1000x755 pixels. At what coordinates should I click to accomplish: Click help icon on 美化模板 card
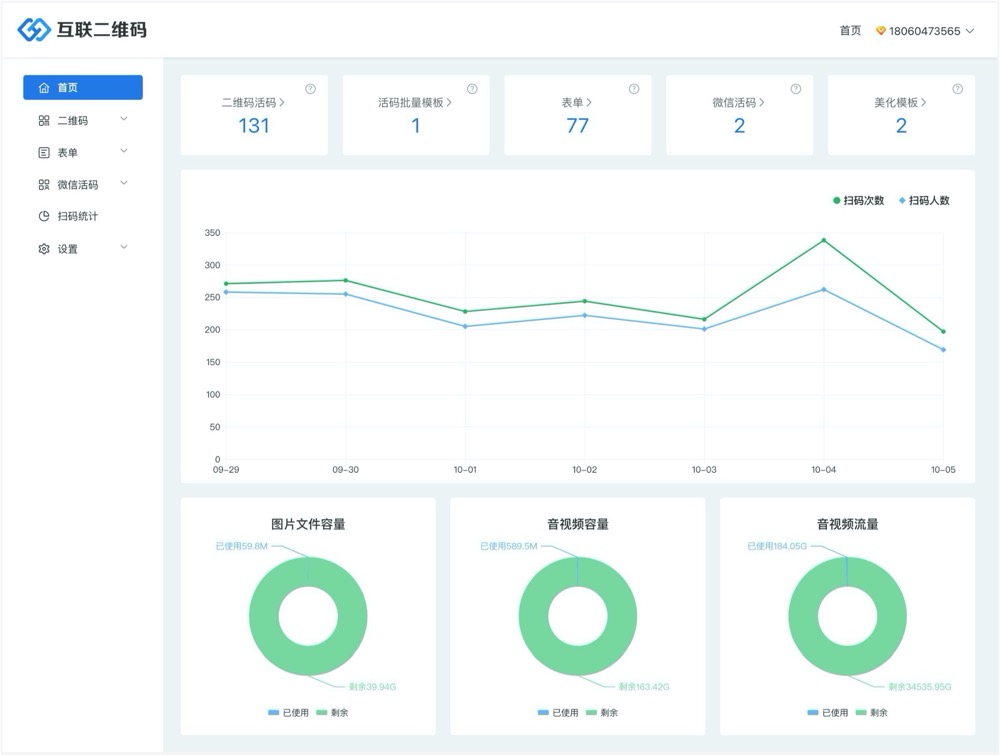click(x=958, y=89)
